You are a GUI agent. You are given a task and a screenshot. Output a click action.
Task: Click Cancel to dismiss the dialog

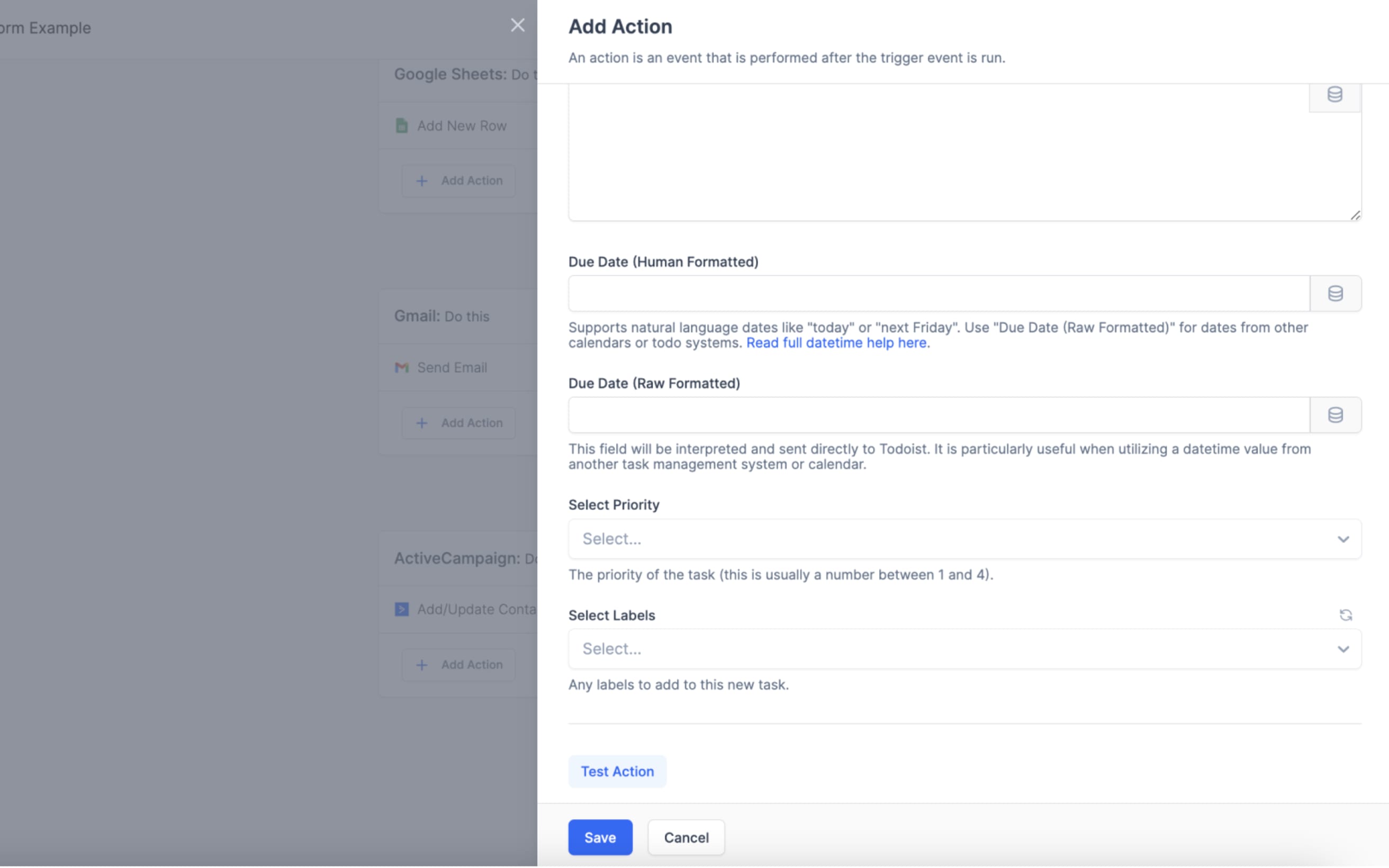tap(687, 837)
